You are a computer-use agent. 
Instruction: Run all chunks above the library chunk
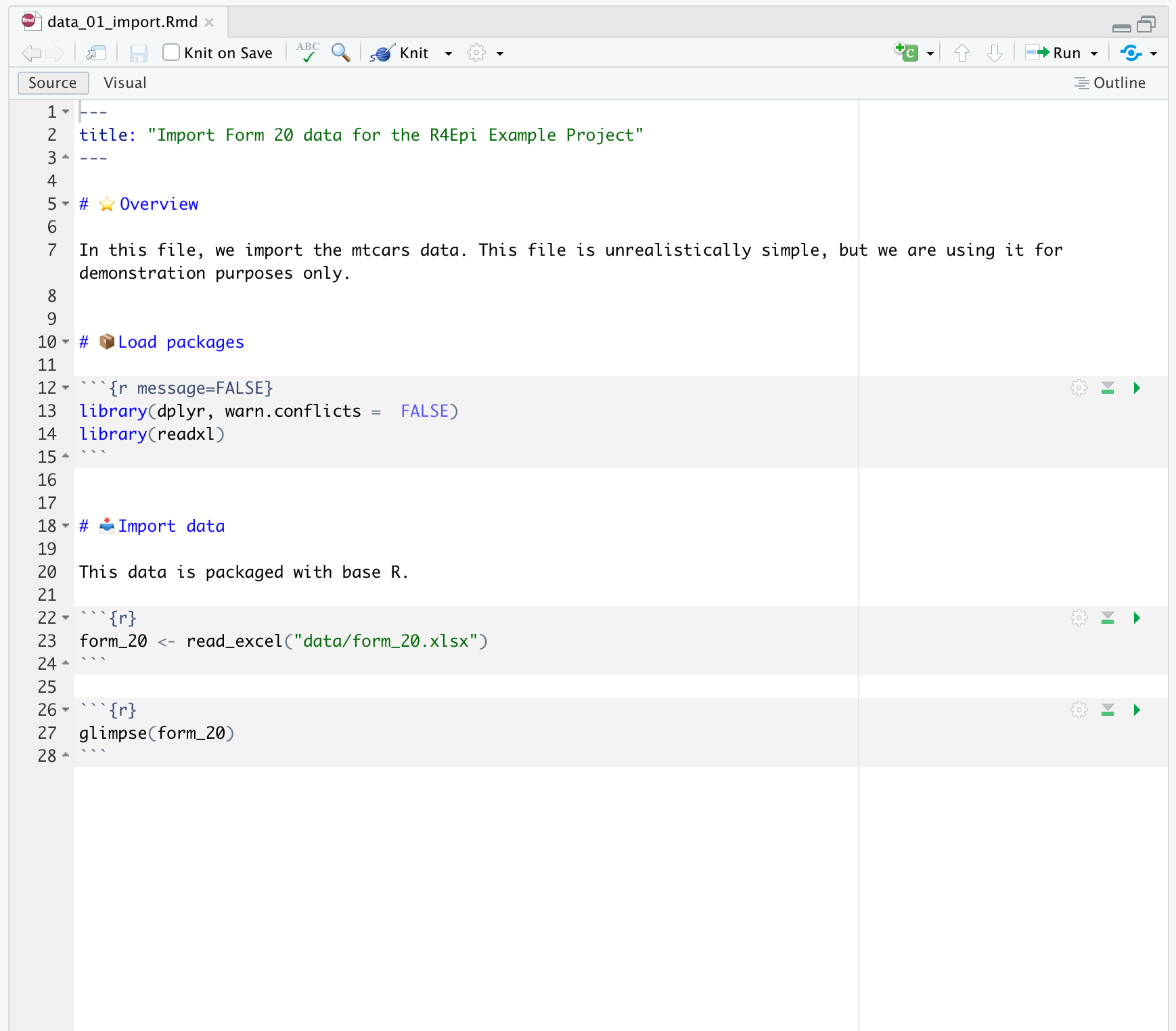(1108, 388)
